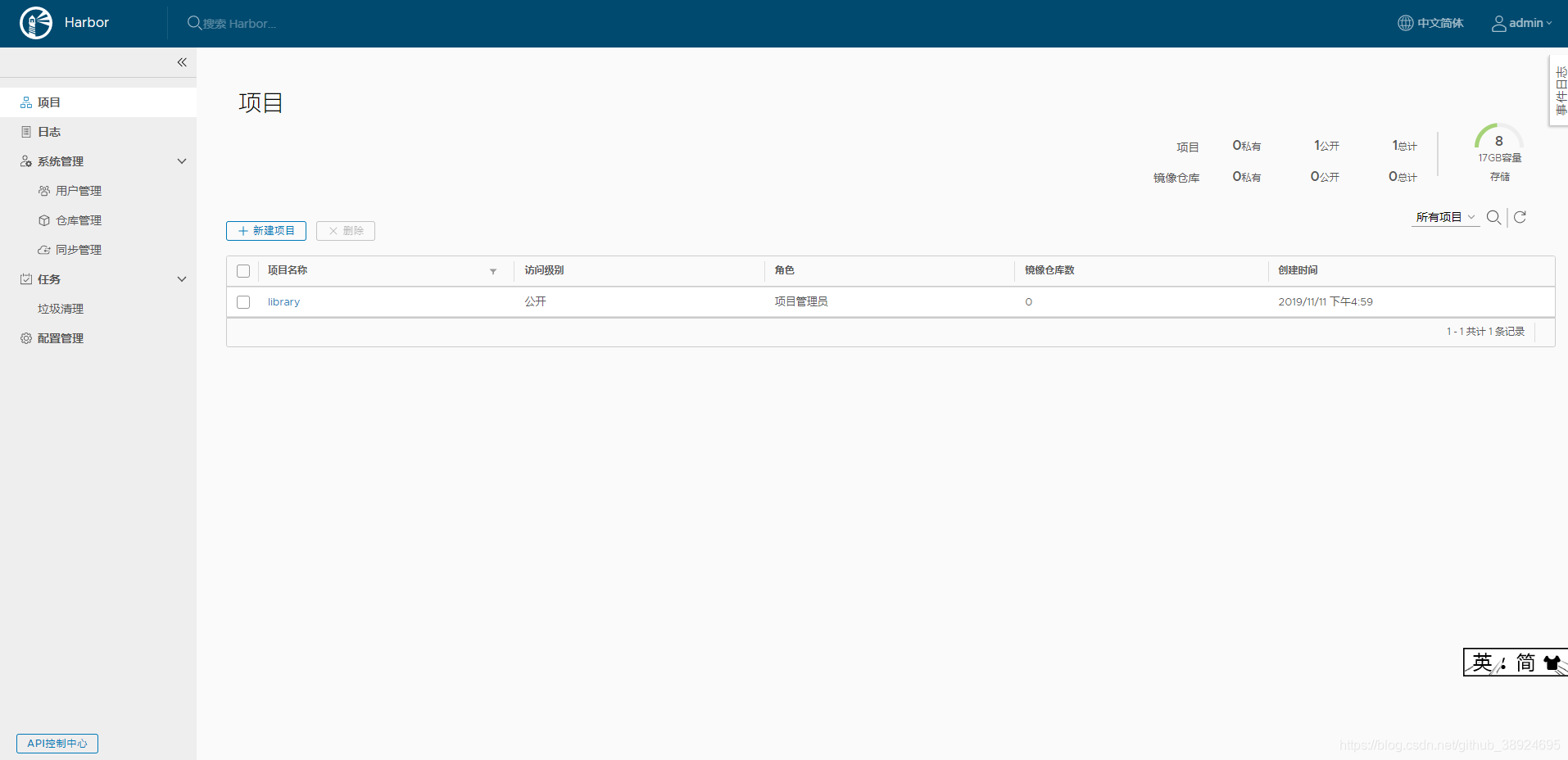Screen dimensions: 1568x760
Task: Click the 系统管理 administration icon
Action: (26, 161)
